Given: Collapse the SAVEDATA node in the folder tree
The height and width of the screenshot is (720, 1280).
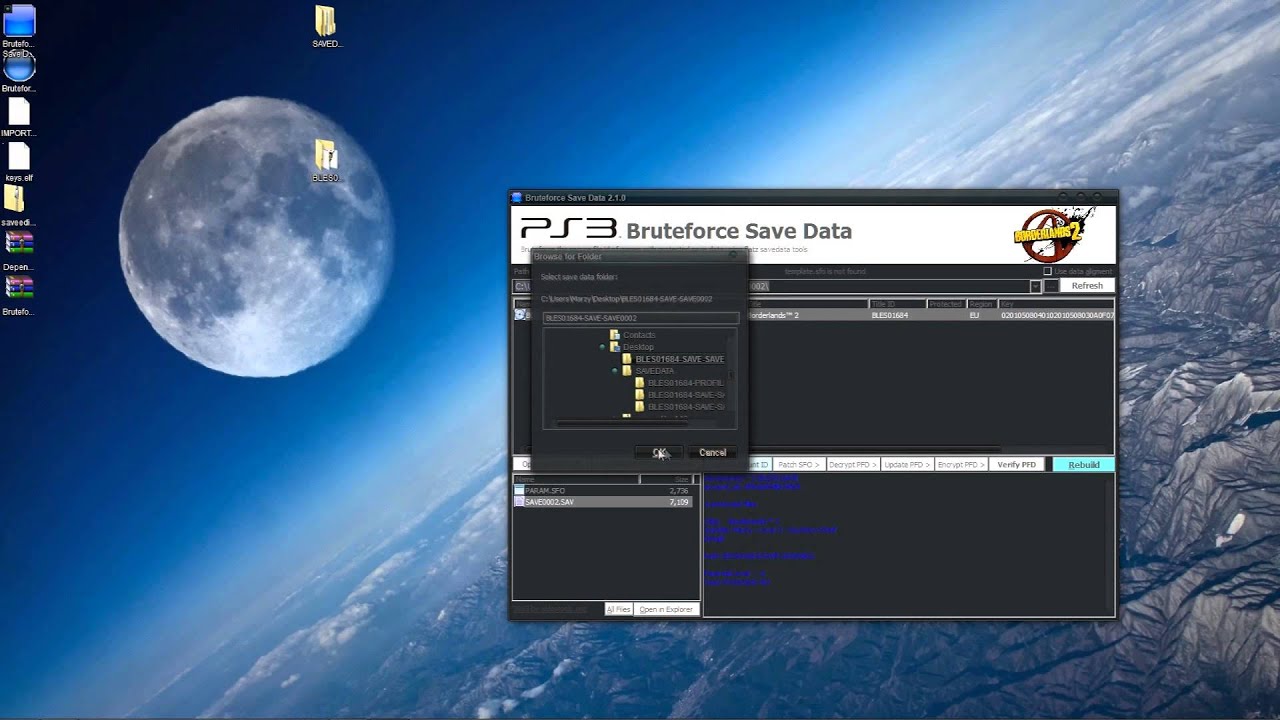Looking at the screenshot, I should (x=615, y=371).
